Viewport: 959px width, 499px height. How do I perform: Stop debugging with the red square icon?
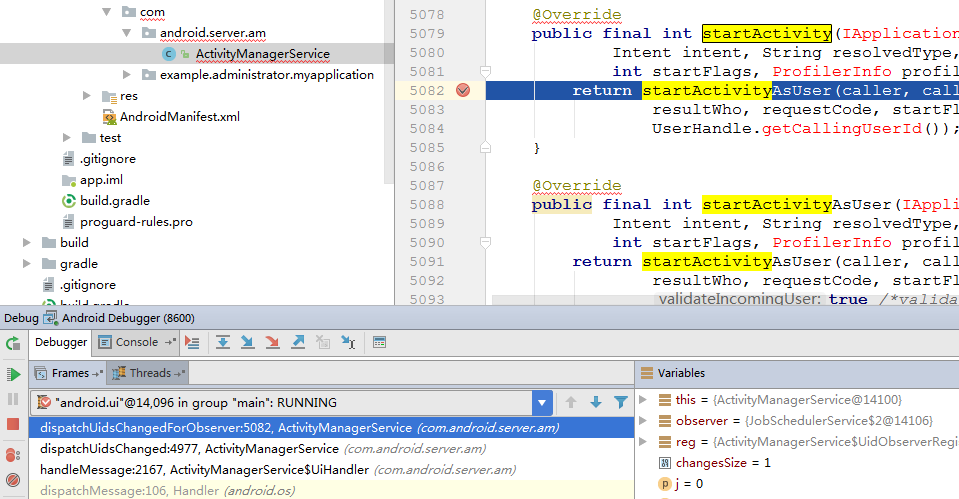point(13,425)
